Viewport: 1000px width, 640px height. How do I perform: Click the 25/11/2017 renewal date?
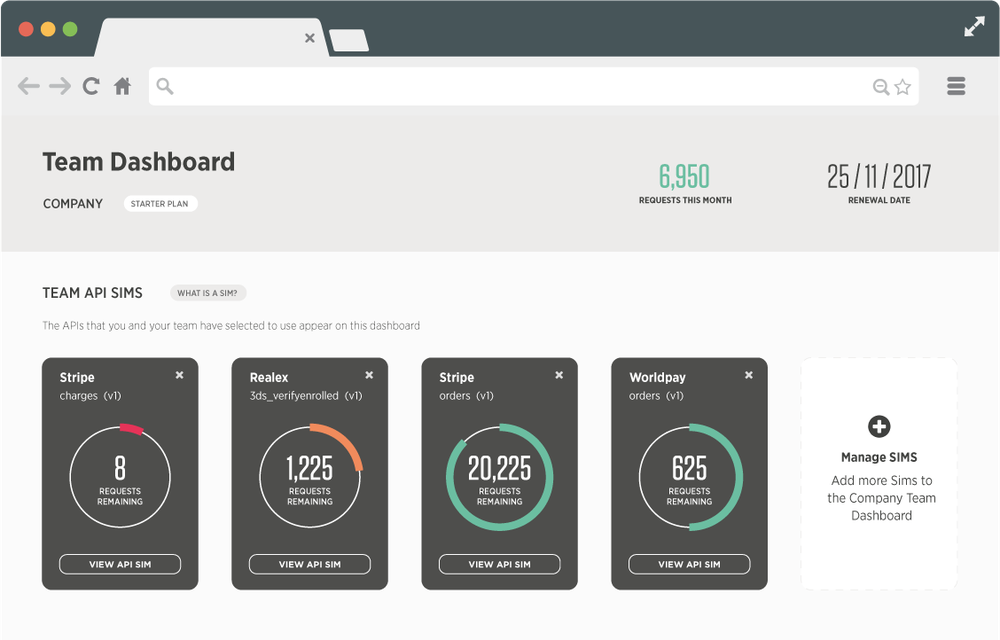coord(879,177)
